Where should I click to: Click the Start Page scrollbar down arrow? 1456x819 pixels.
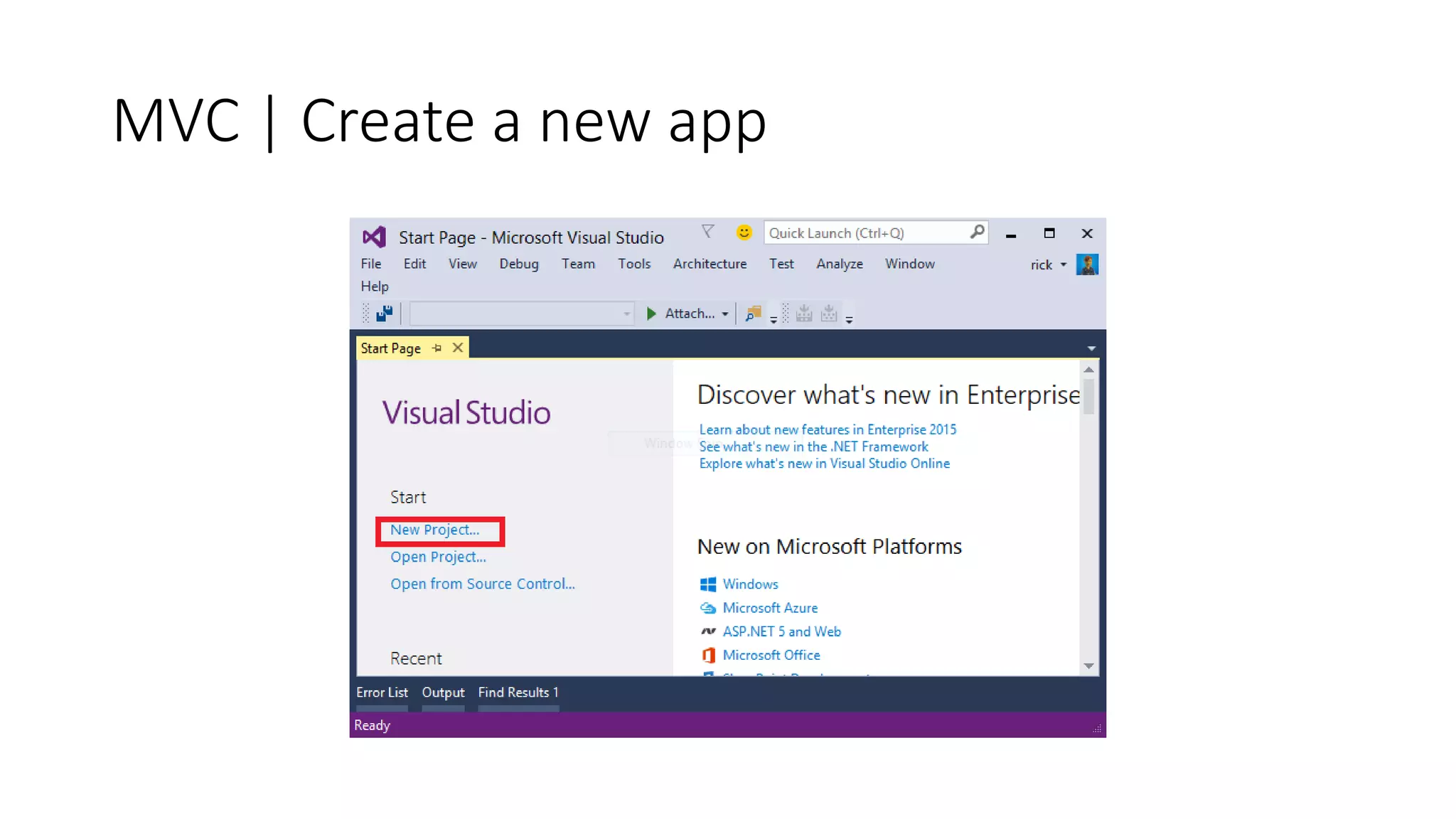coord(1088,666)
